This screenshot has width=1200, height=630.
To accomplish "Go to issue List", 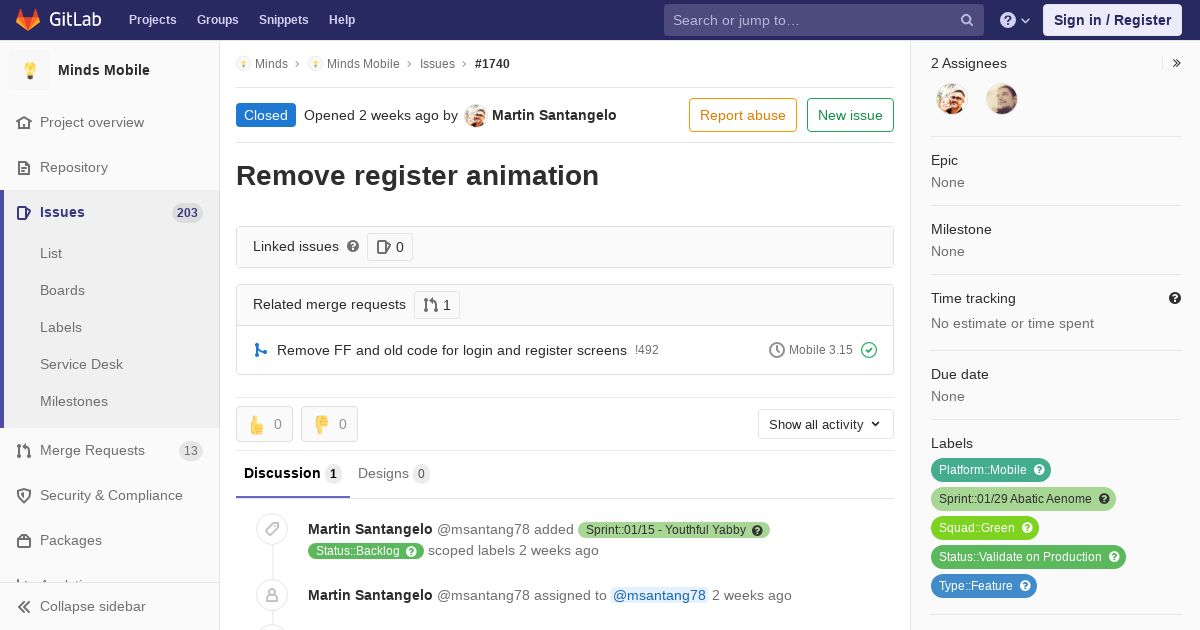I will tap(51, 253).
